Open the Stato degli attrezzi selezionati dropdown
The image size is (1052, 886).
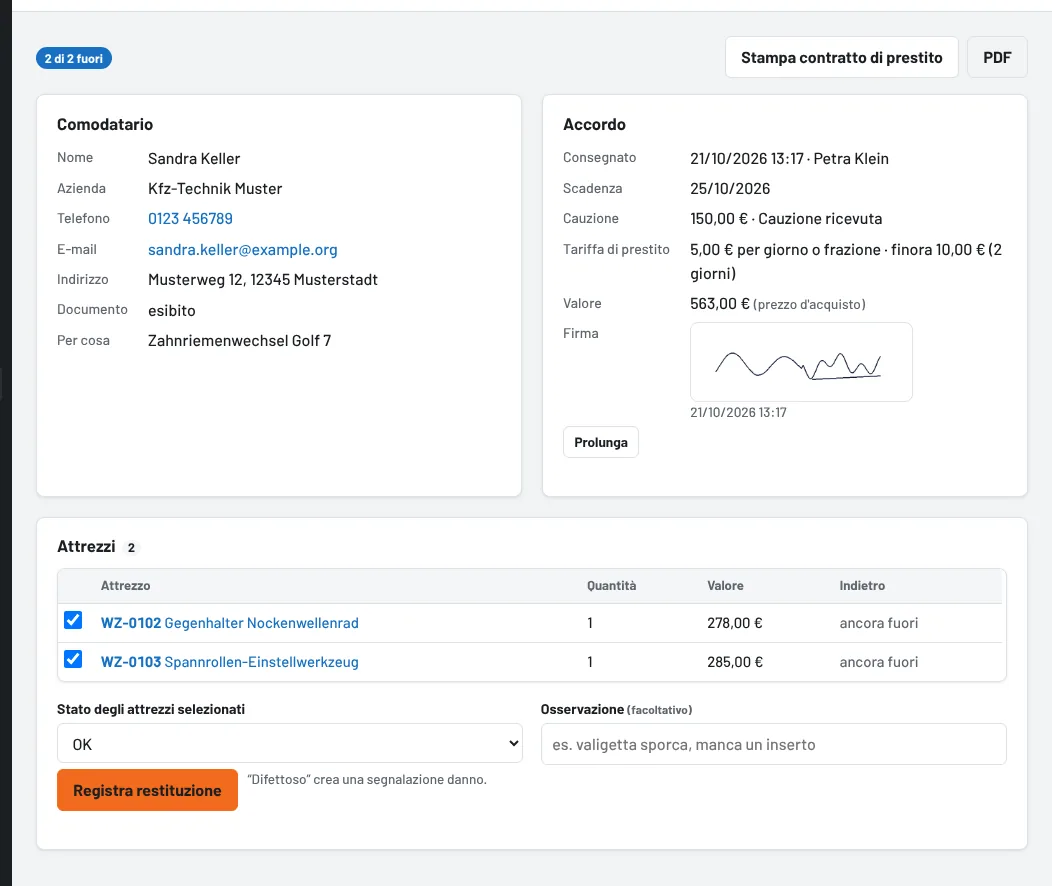coord(290,743)
